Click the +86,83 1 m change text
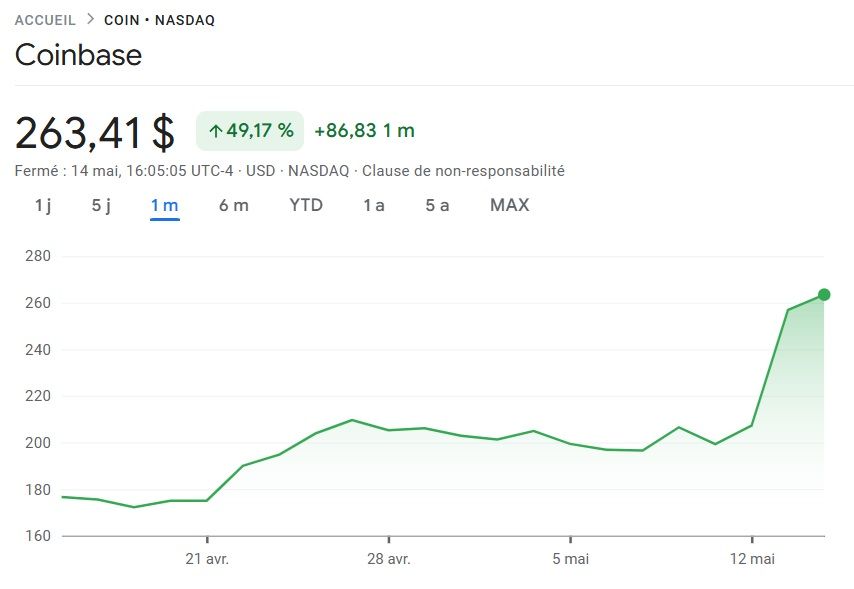Screen dimensions: 854x589 coord(364,131)
